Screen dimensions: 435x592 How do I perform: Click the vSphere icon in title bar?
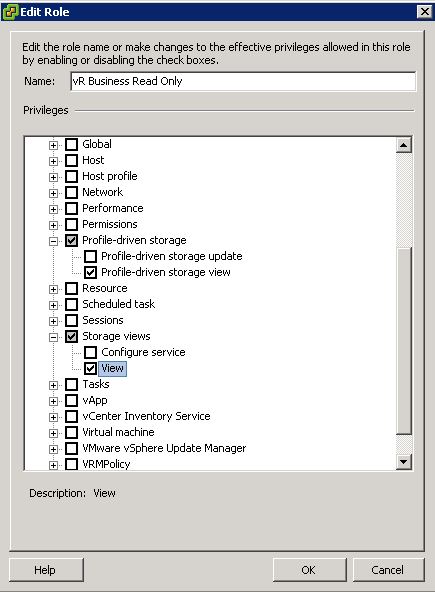pos(10,12)
